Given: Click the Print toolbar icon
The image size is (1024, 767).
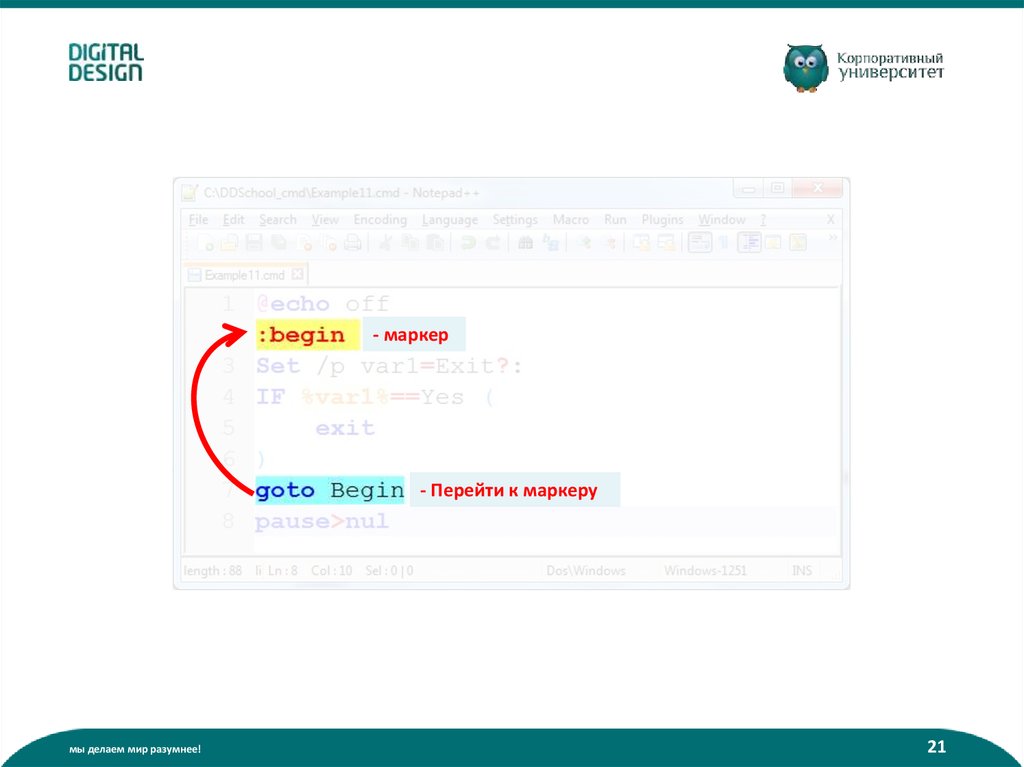Looking at the screenshot, I should [x=352, y=243].
